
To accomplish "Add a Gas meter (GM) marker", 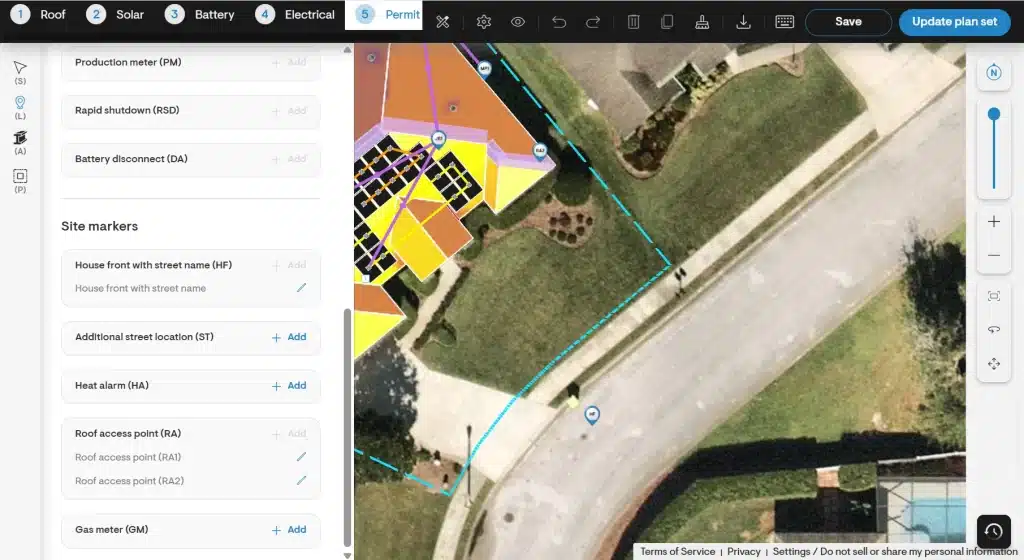I will coord(290,530).
